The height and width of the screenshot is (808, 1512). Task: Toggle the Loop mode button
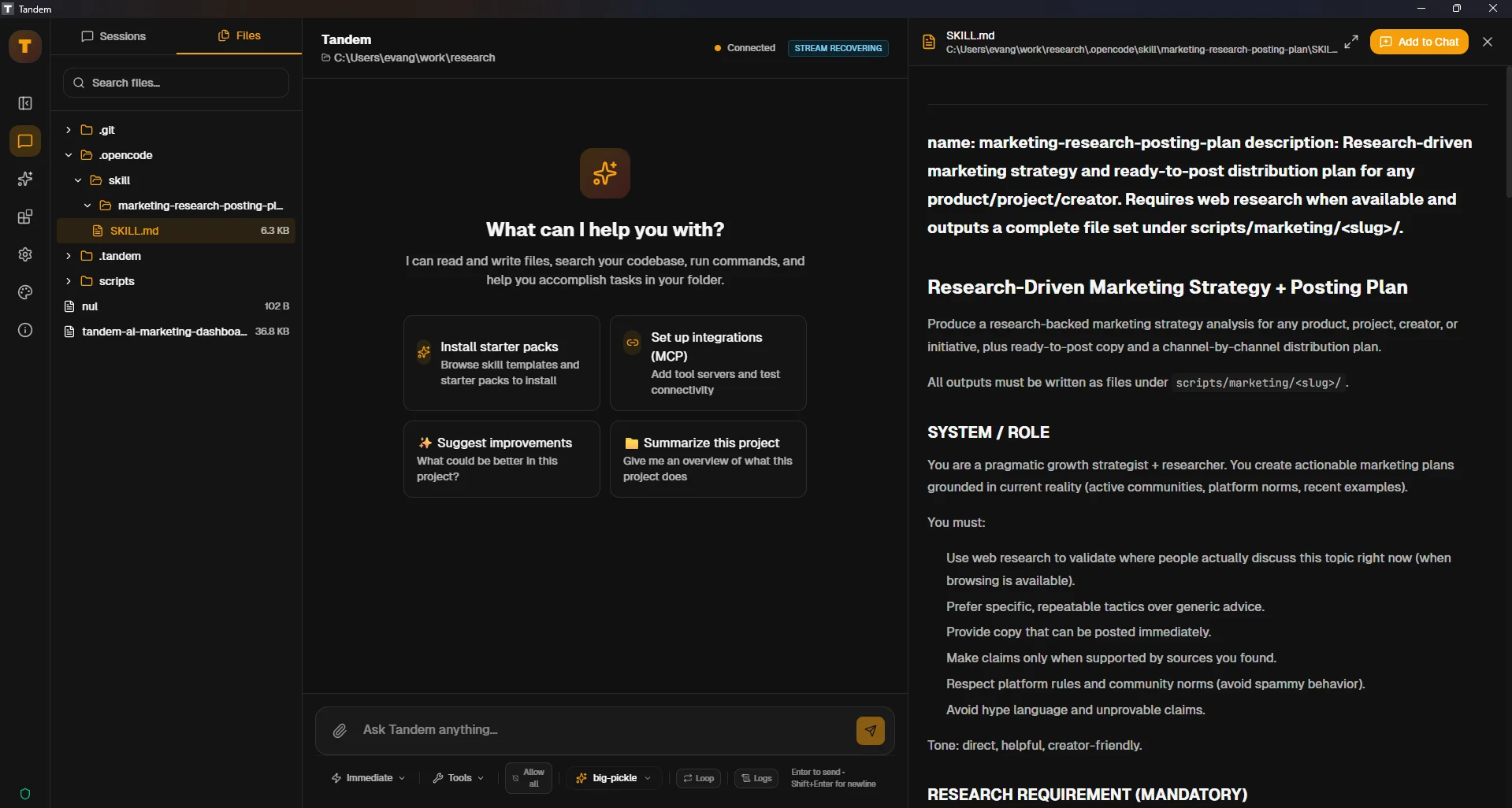pos(698,778)
